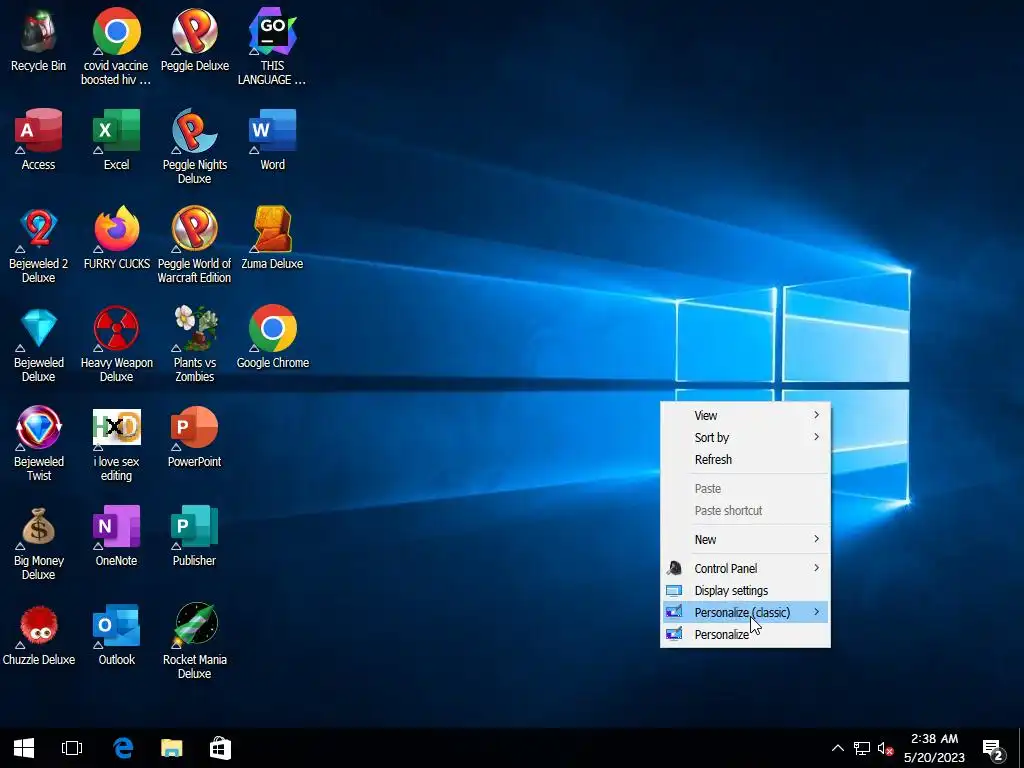The height and width of the screenshot is (768, 1024).
Task: Expand the New submenu
Action: [746, 539]
